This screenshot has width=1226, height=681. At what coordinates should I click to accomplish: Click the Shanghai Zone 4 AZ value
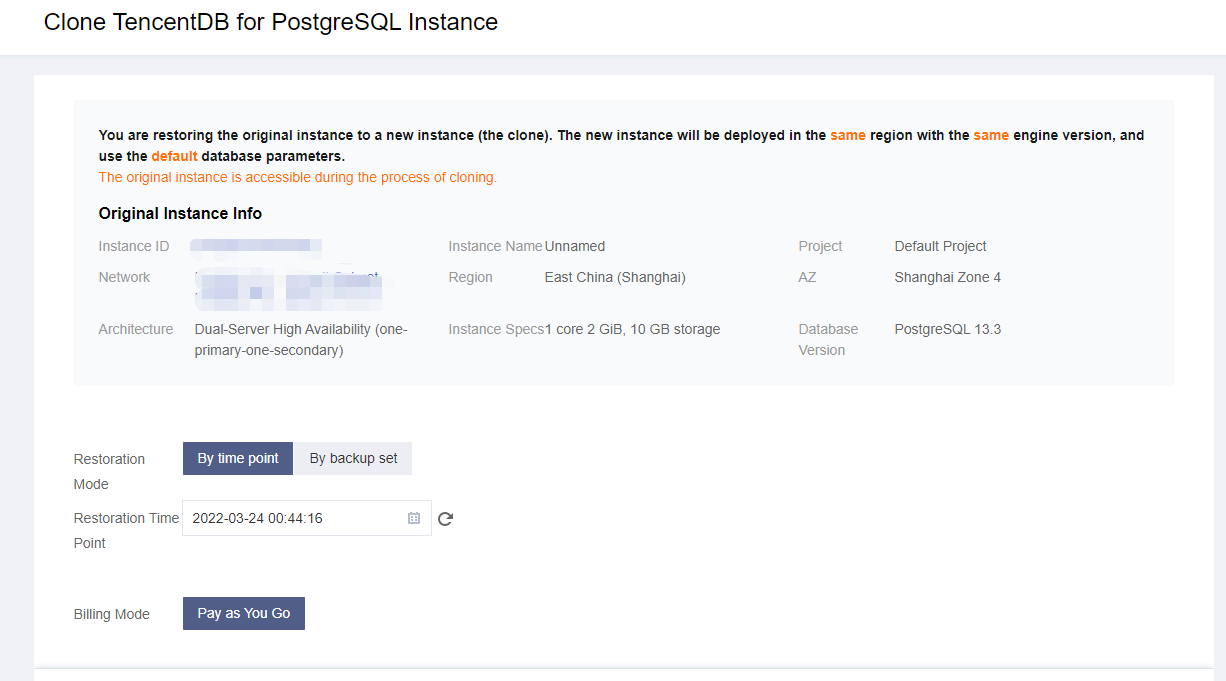(x=947, y=277)
